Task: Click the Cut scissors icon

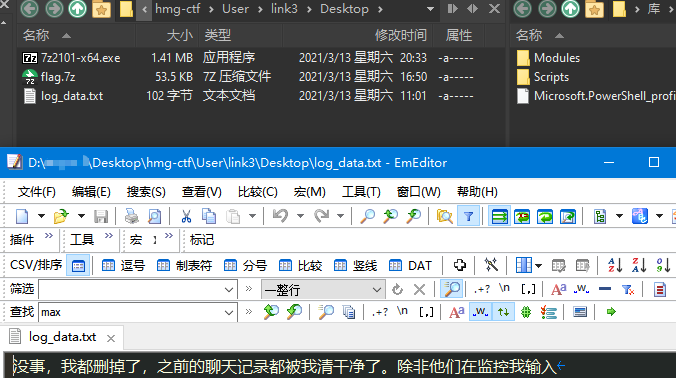Action: pos(186,216)
